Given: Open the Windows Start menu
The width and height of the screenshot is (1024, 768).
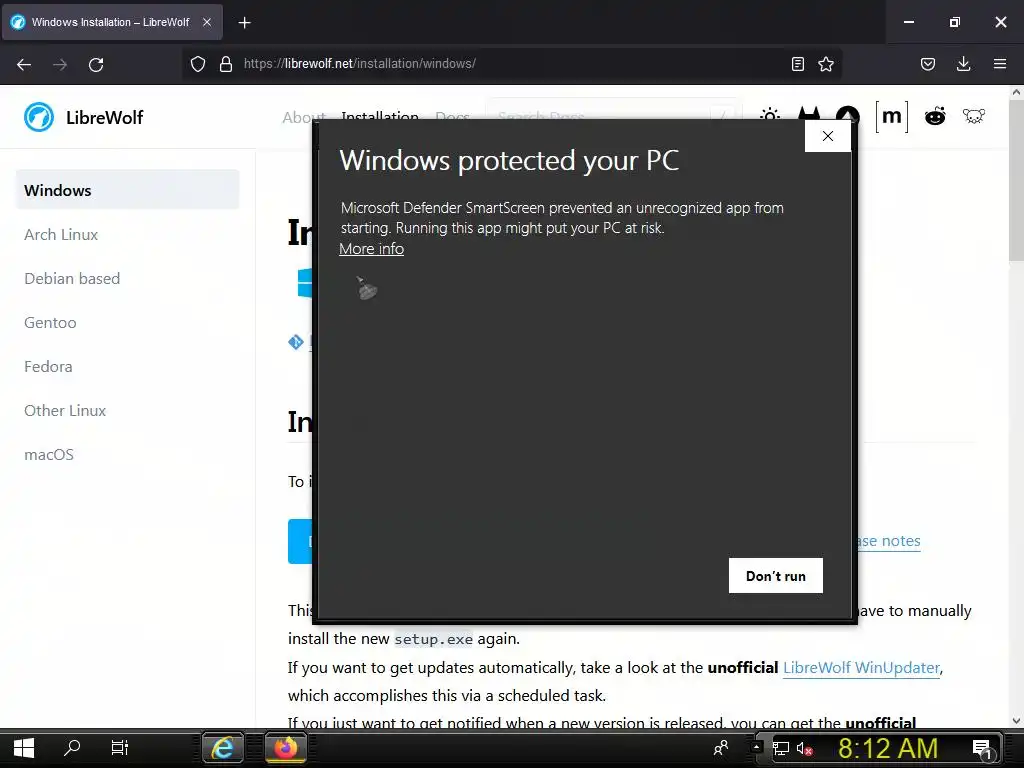Looking at the screenshot, I should pyautogui.click(x=24, y=748).
